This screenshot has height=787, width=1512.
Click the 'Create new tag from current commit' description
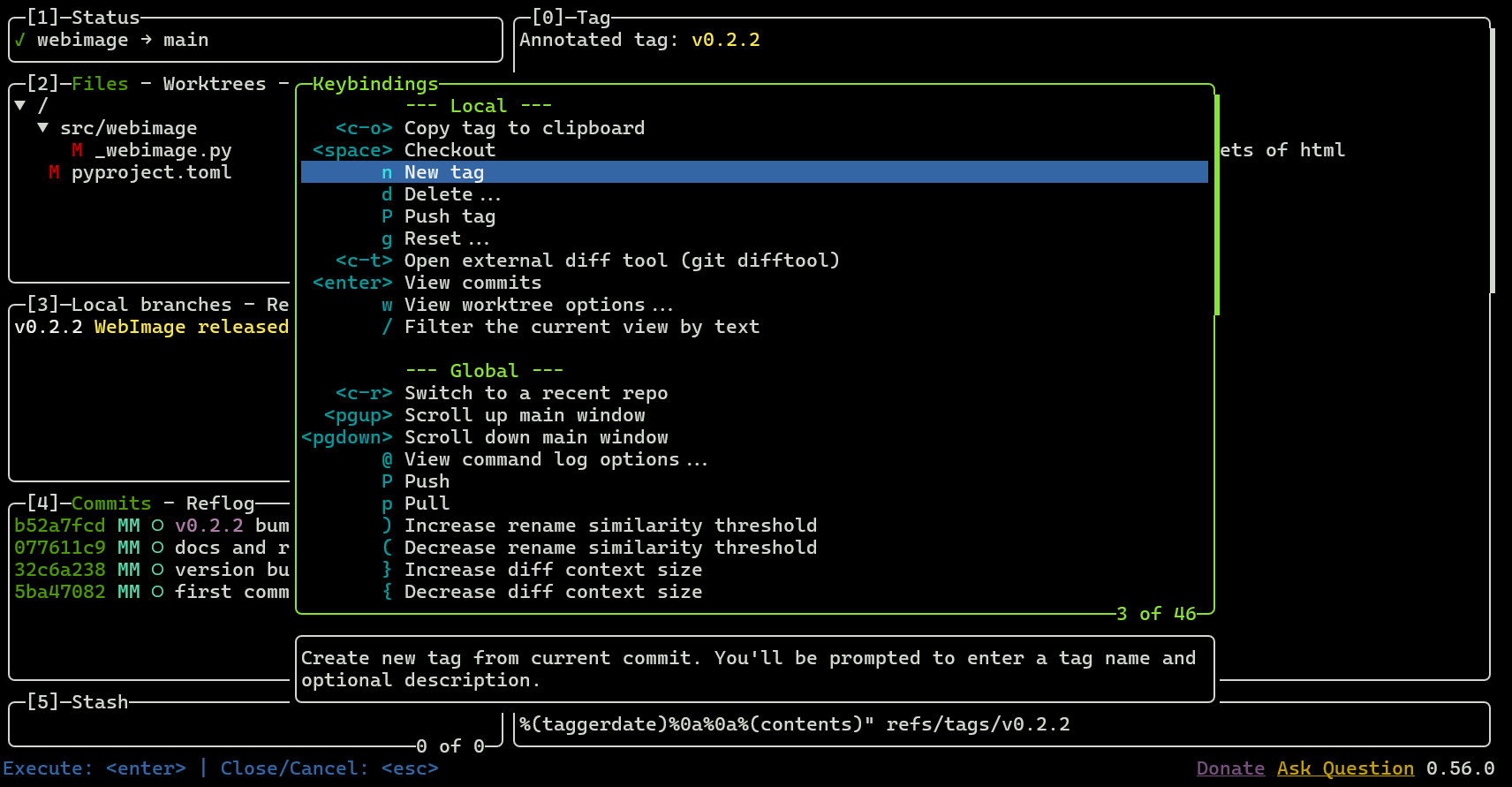point(749,669)
